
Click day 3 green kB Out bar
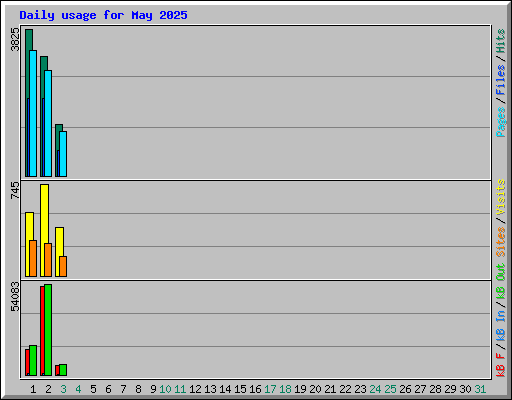[x=63, y=370]
